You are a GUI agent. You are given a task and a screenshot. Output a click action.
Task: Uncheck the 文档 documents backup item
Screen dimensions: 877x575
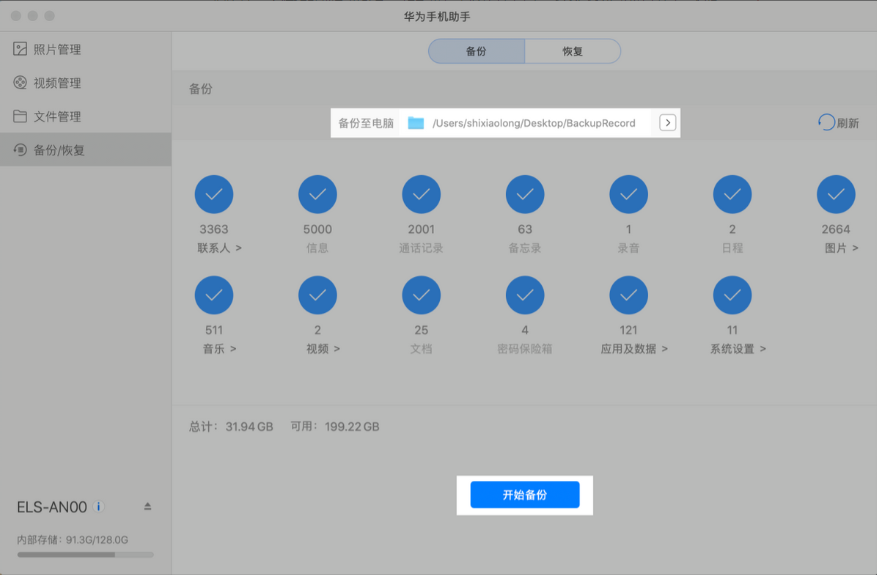click(421, 295)
